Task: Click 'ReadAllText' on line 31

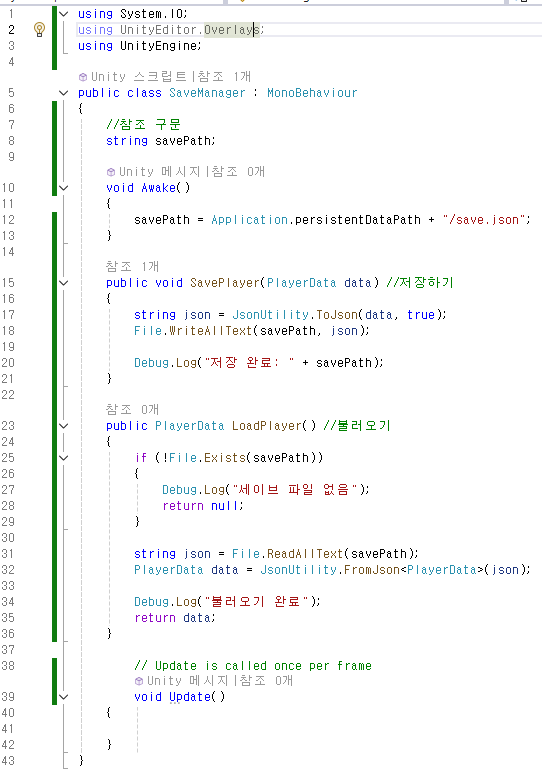Action: [305, 554]
